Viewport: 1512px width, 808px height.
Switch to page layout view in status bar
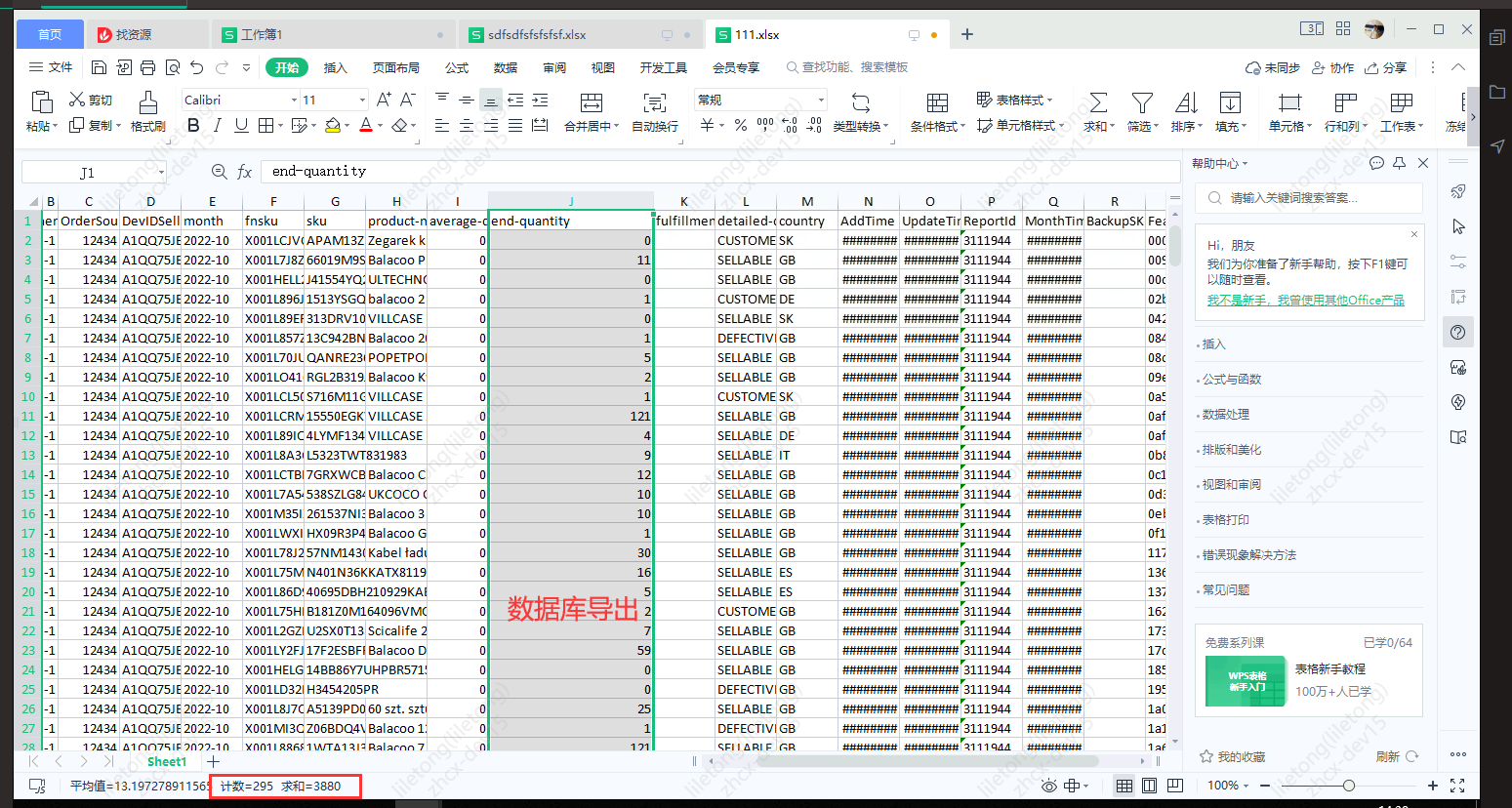click(x=1150, y=786)
